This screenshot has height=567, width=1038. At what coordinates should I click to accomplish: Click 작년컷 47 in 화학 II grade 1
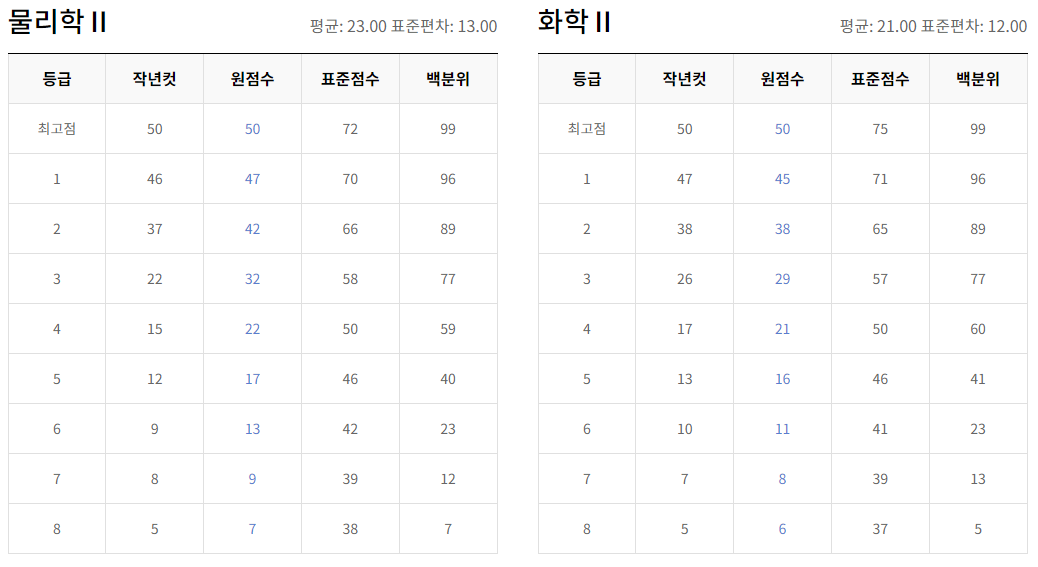tap(684, 179)
